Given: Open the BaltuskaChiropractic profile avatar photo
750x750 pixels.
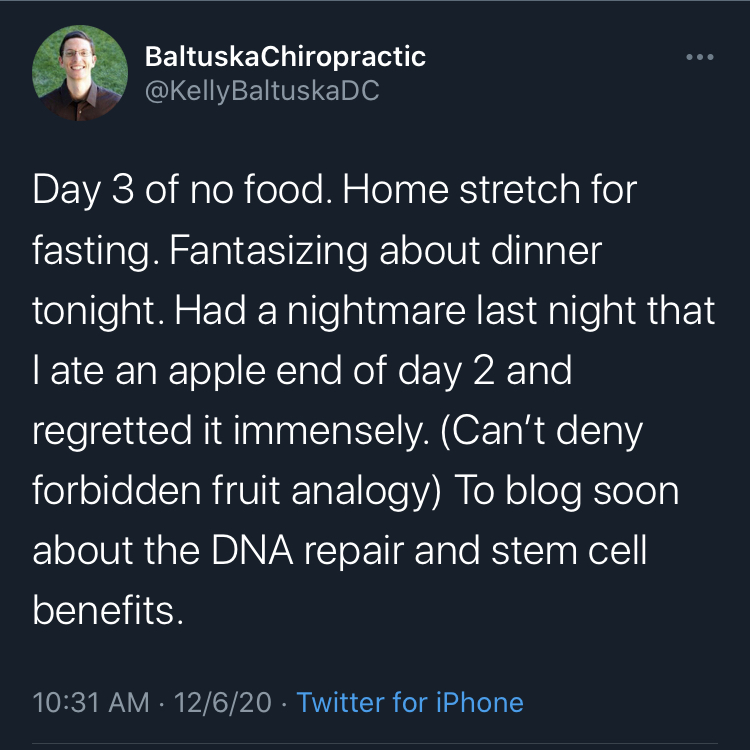Looking at the screenshot, I should tap(80, 73).
